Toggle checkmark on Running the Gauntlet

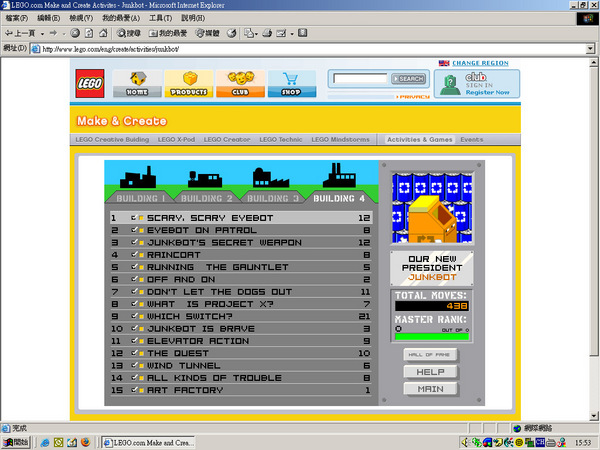pos(134,267)
